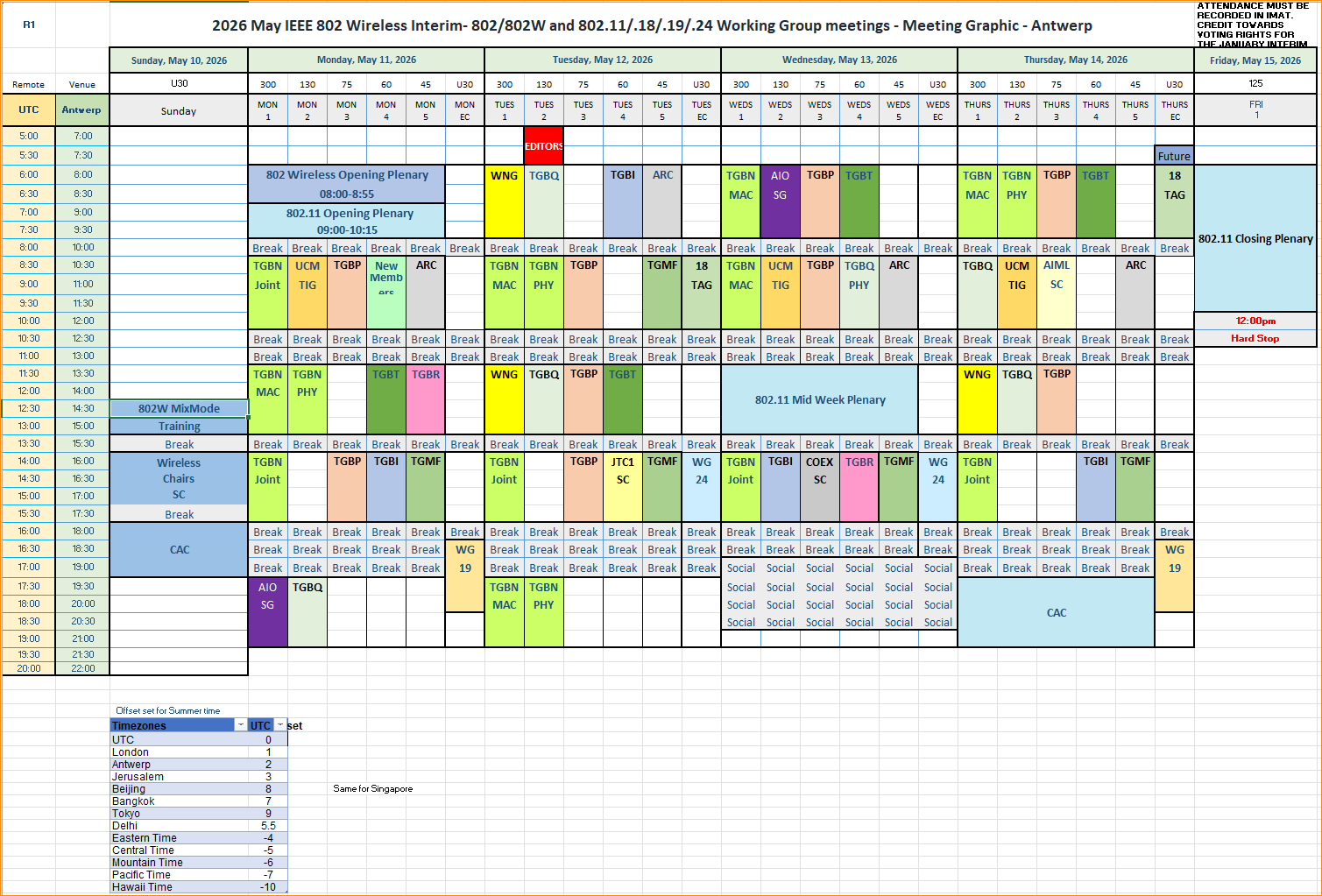Viewport: 1322px width, 896px height.
Task: Open the Timezones column filter dropdown
Action: click(241, 725)
